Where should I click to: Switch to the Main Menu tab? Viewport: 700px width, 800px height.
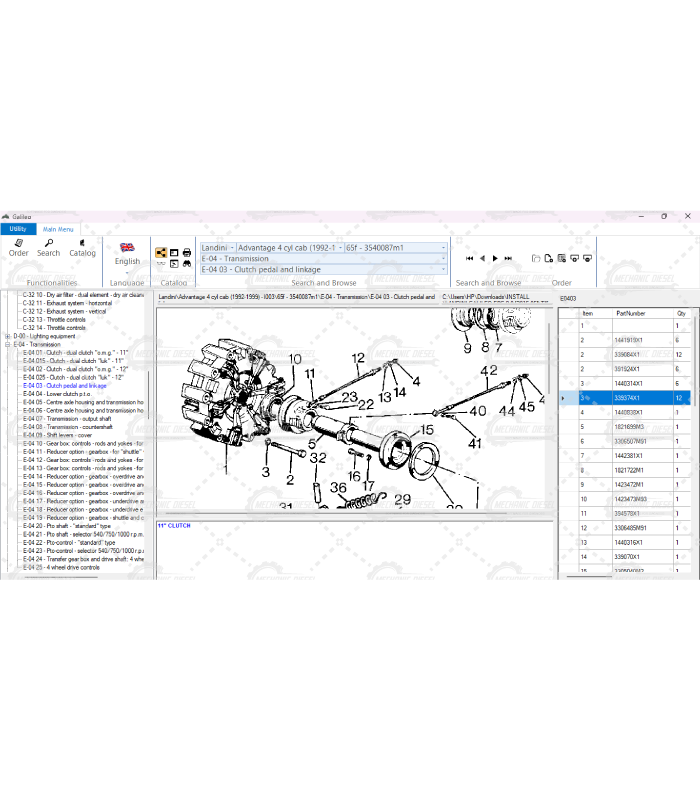57,229
